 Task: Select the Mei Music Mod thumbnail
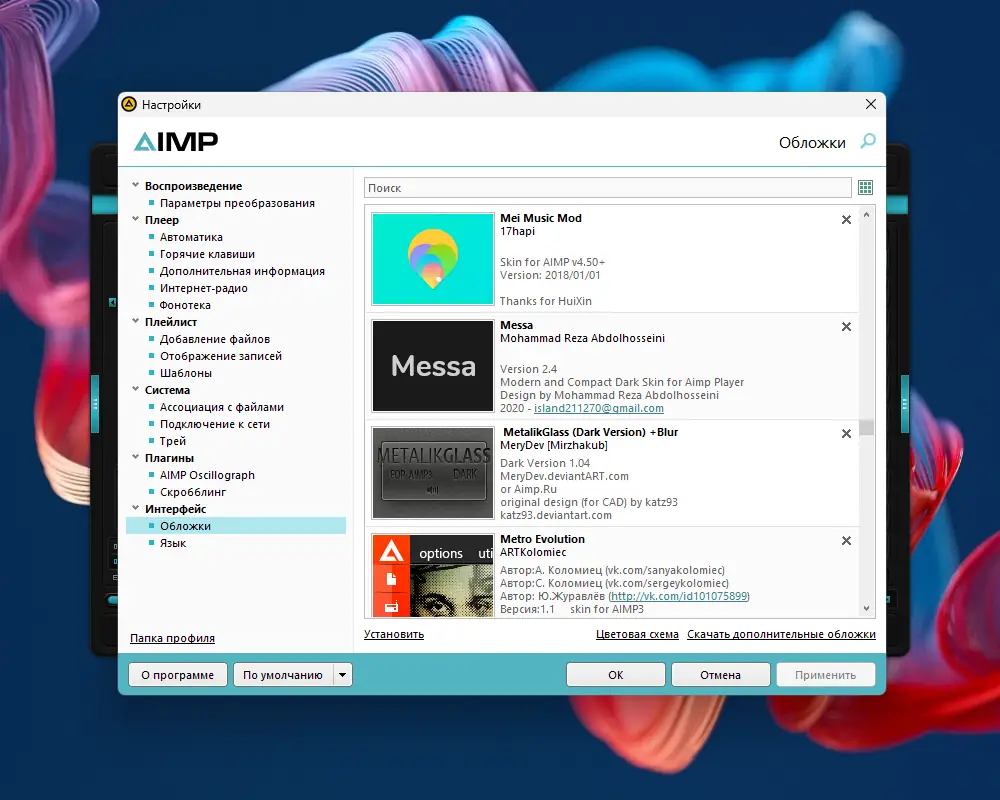pyautogui.click(x=433, y=259)
